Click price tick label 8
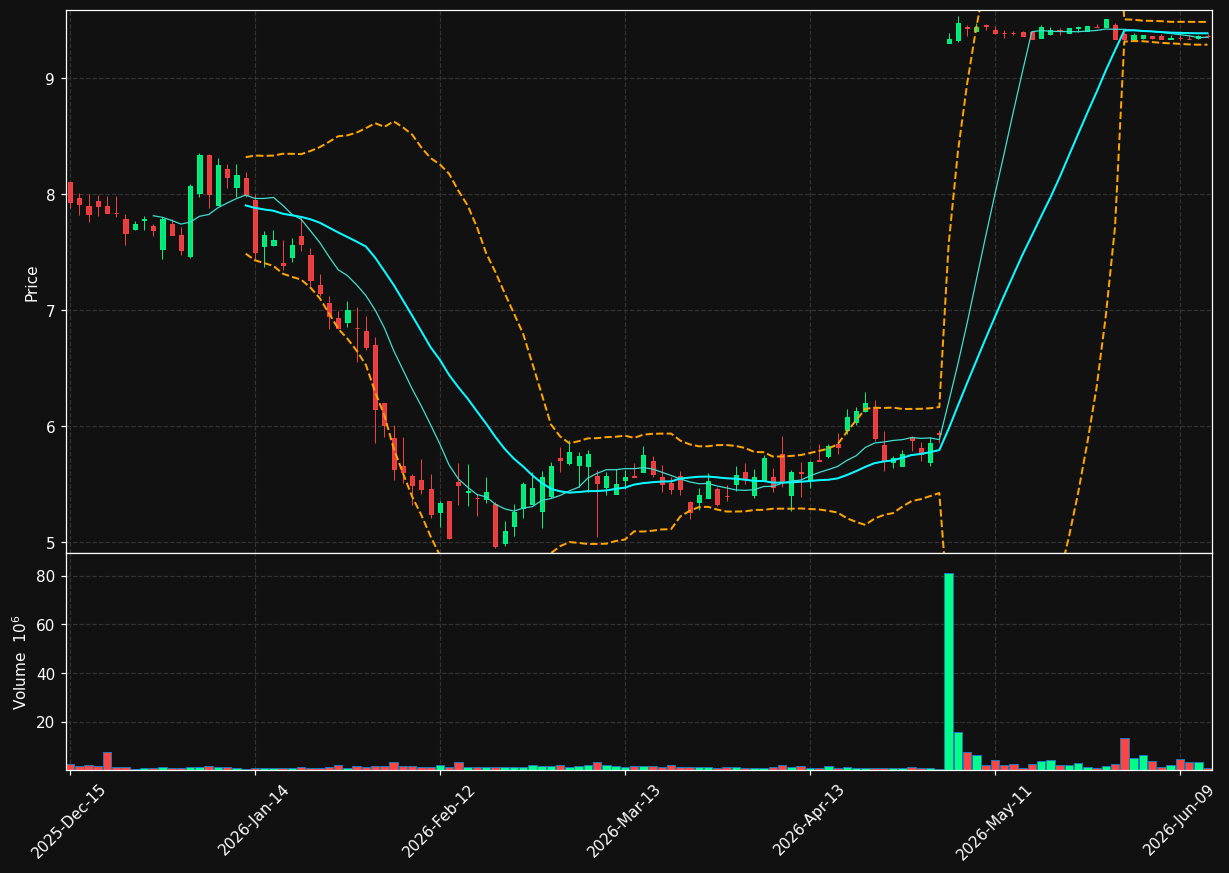This screenshot has height=873, width=1229. pos(51,195)
